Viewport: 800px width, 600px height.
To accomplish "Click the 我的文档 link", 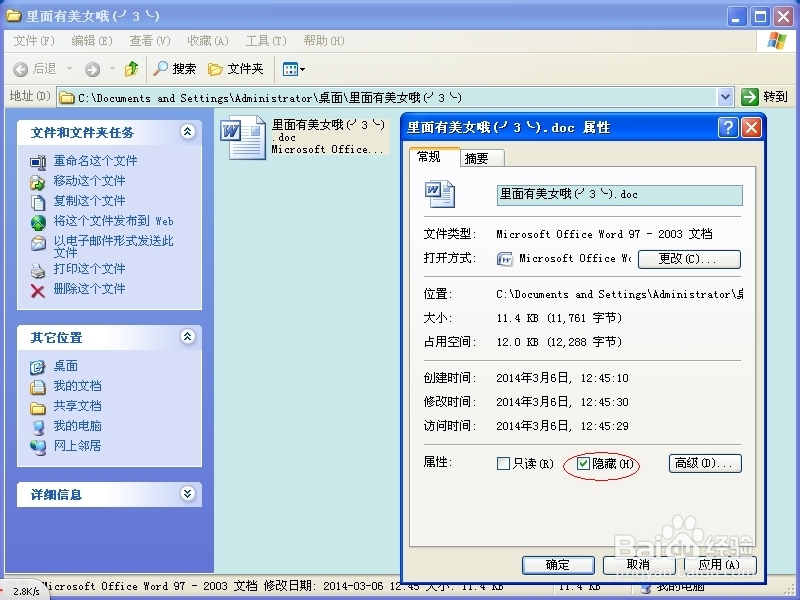I will click(x=78, y=386).
